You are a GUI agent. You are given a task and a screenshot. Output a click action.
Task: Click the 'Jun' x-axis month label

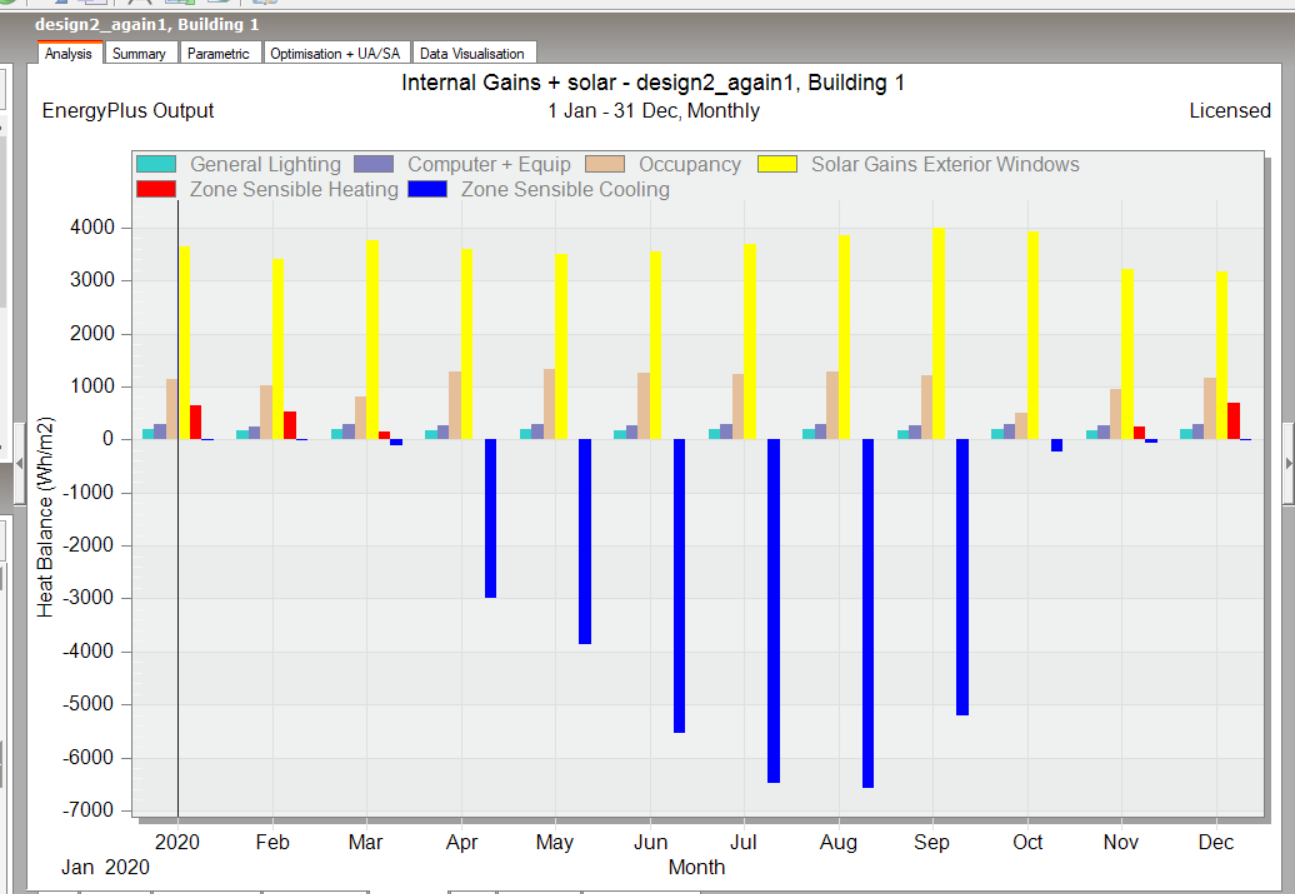click(x=651, y=842)
